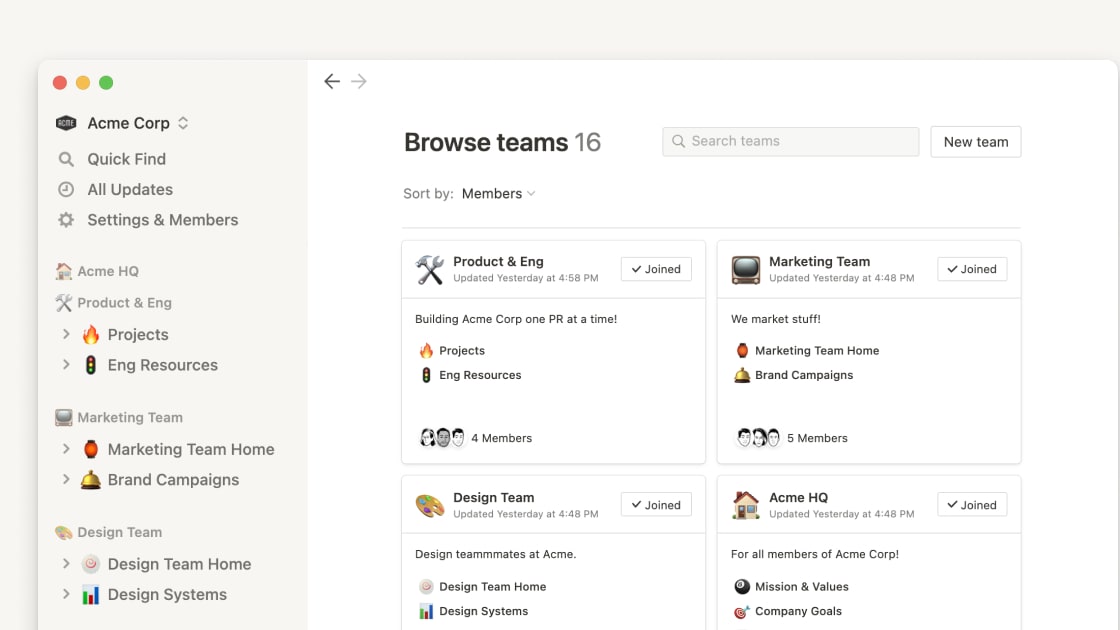
Task: Go back with the left arrow
Action: coord(331,81)
